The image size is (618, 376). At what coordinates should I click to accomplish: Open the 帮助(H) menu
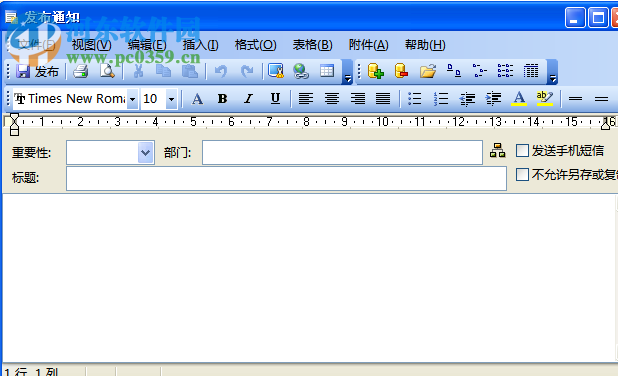click(425, 45)
